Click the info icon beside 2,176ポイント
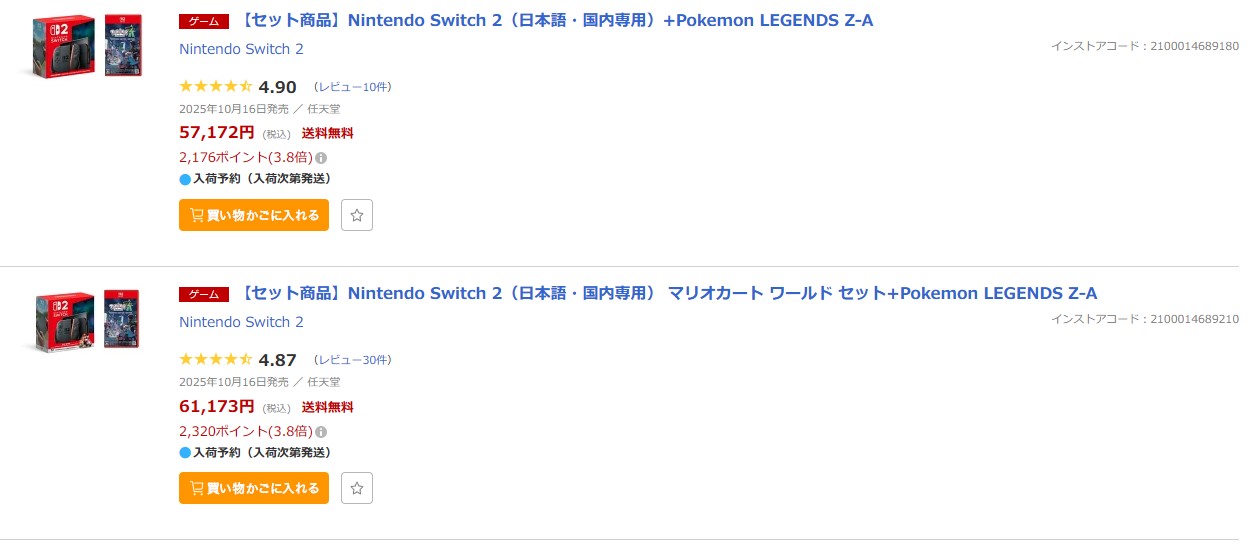Image resolution: width=1251 pixels, height=551 pixels. pos(321,158)
